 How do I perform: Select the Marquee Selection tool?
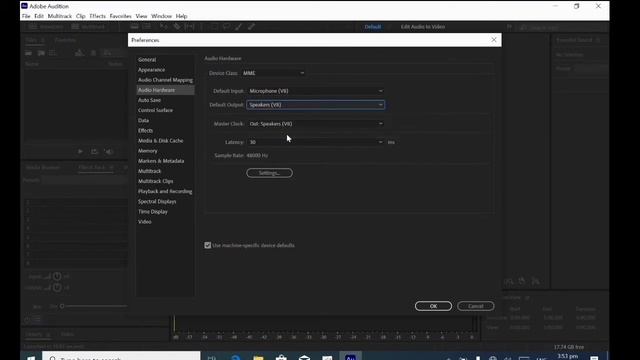click(214, 27)
